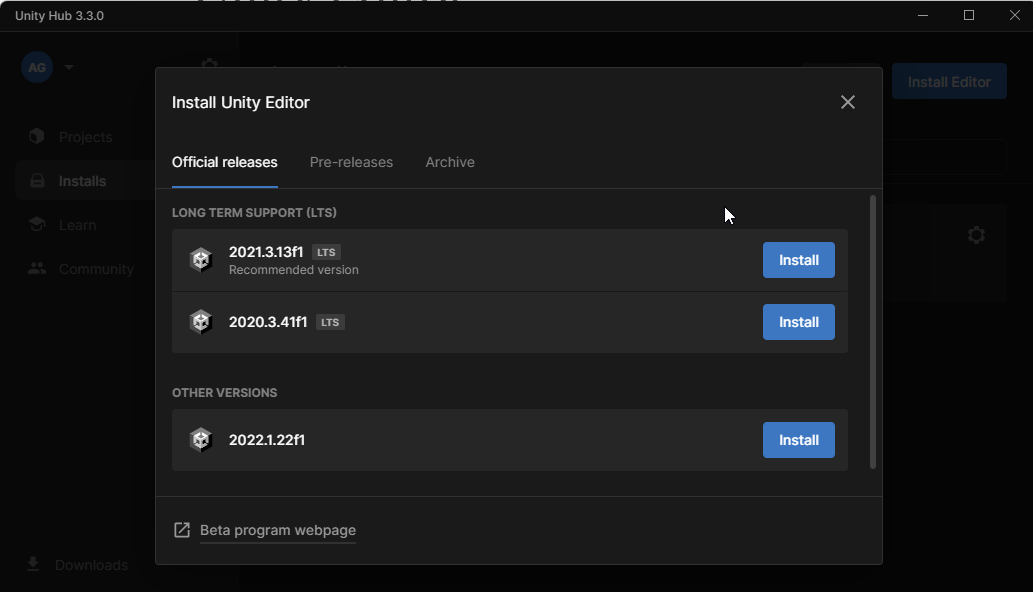Screen dimensions: 1033x592
Task: Click the Unity cube icon beside 2020.3.41f1
Action: point(201,321)
